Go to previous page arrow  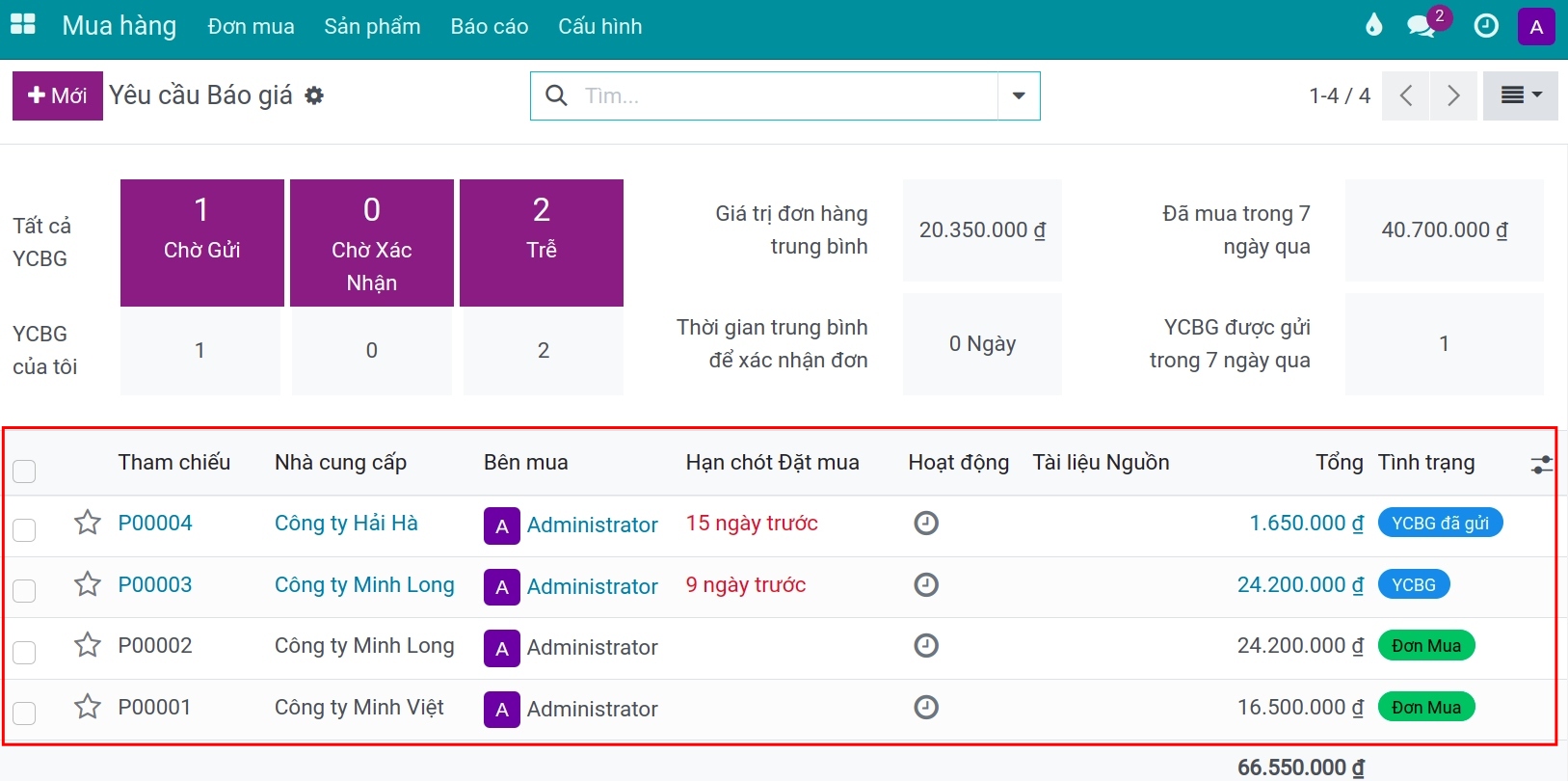[x=1405, y=95]
